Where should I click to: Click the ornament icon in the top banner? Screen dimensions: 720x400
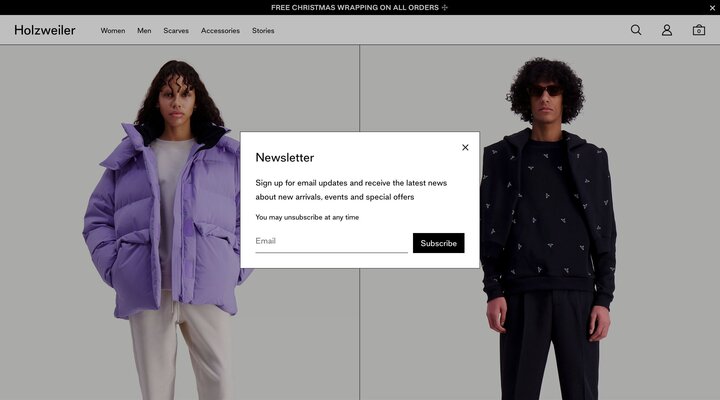click(445, 7)
